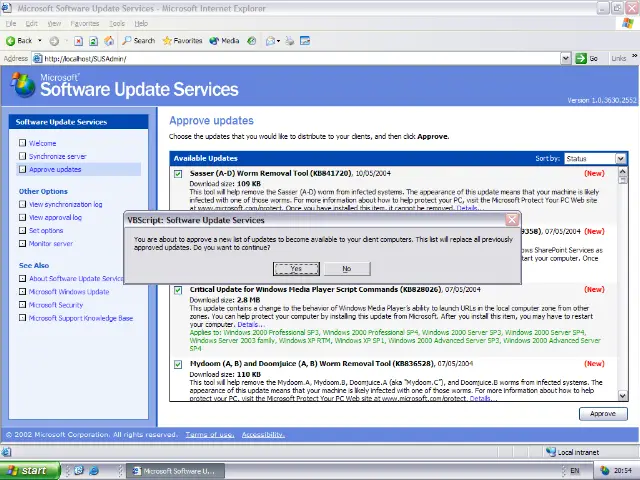Select the Approve updates sidebar link
The width and height of the screenshot is (640, 480).
tap(55, 169)
